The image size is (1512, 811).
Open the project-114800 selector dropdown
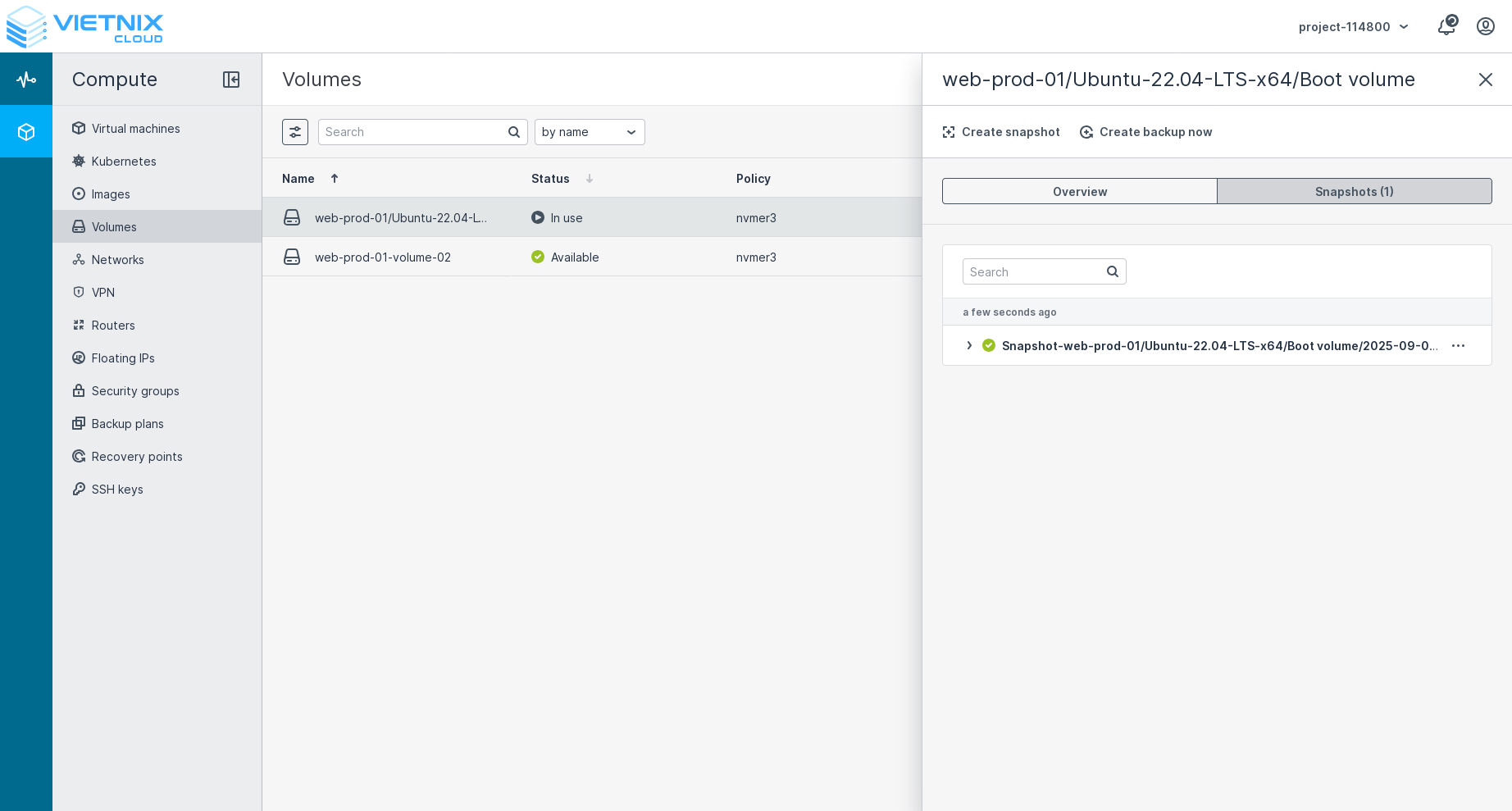(1353, 27)
